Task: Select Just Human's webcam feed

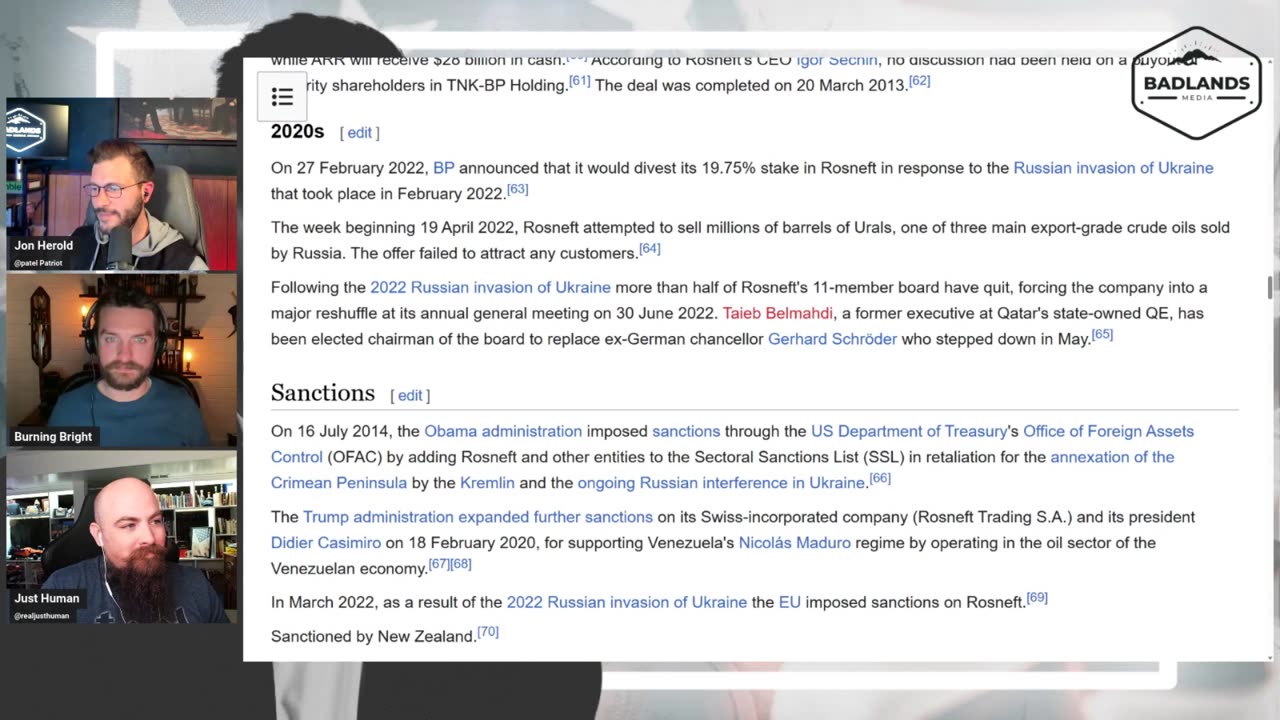Action: [x=121, y=537]
